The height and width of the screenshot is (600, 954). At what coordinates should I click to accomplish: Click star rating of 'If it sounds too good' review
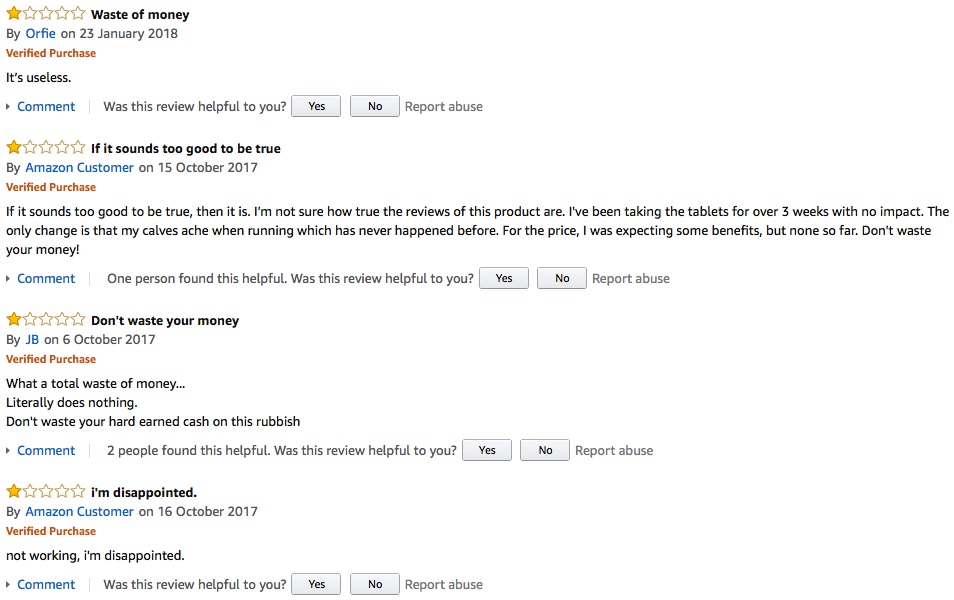46,148
